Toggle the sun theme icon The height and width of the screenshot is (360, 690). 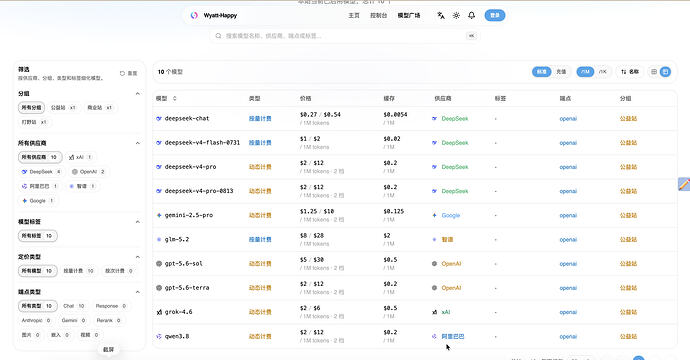pyautogui.click(x=456, y=15)
